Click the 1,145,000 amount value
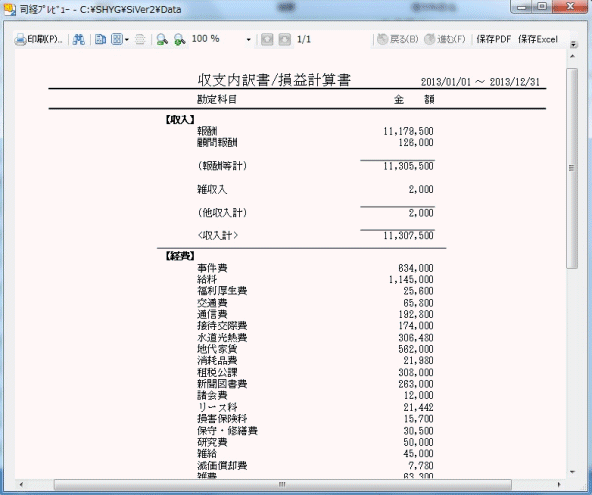Screen dimensions: 592x495 (x=411, y=279)
